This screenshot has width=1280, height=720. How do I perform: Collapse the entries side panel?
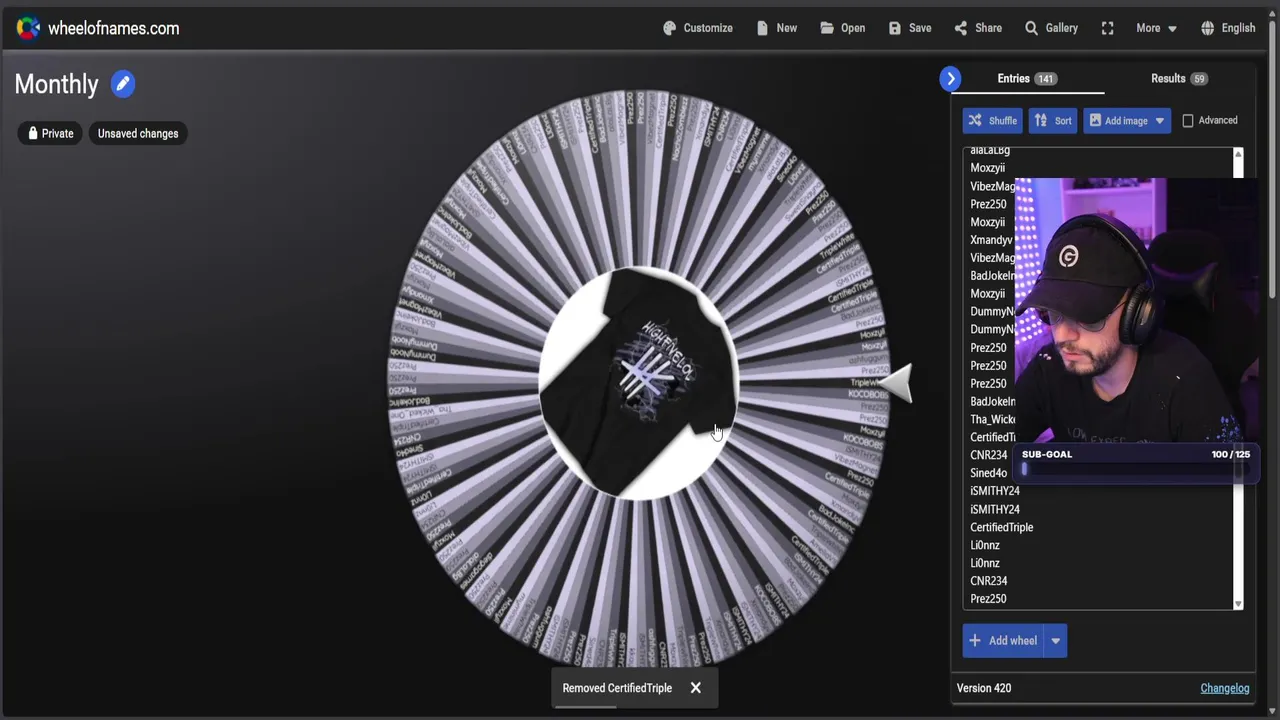pos(951,78)
